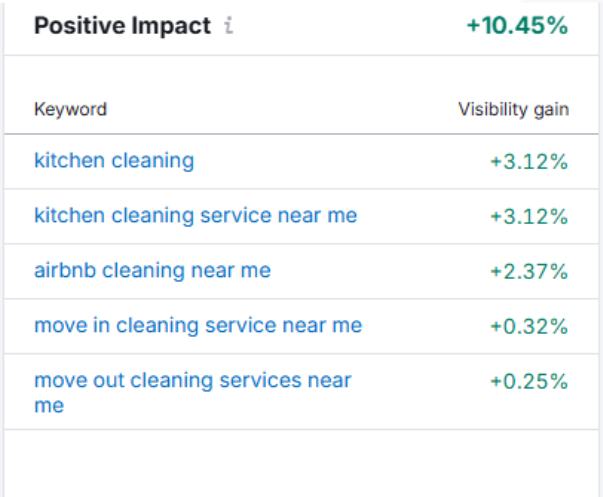Follow the 'airbnb cleaning near me' link
Screen dimensions: 603x497
pos(152,270)
